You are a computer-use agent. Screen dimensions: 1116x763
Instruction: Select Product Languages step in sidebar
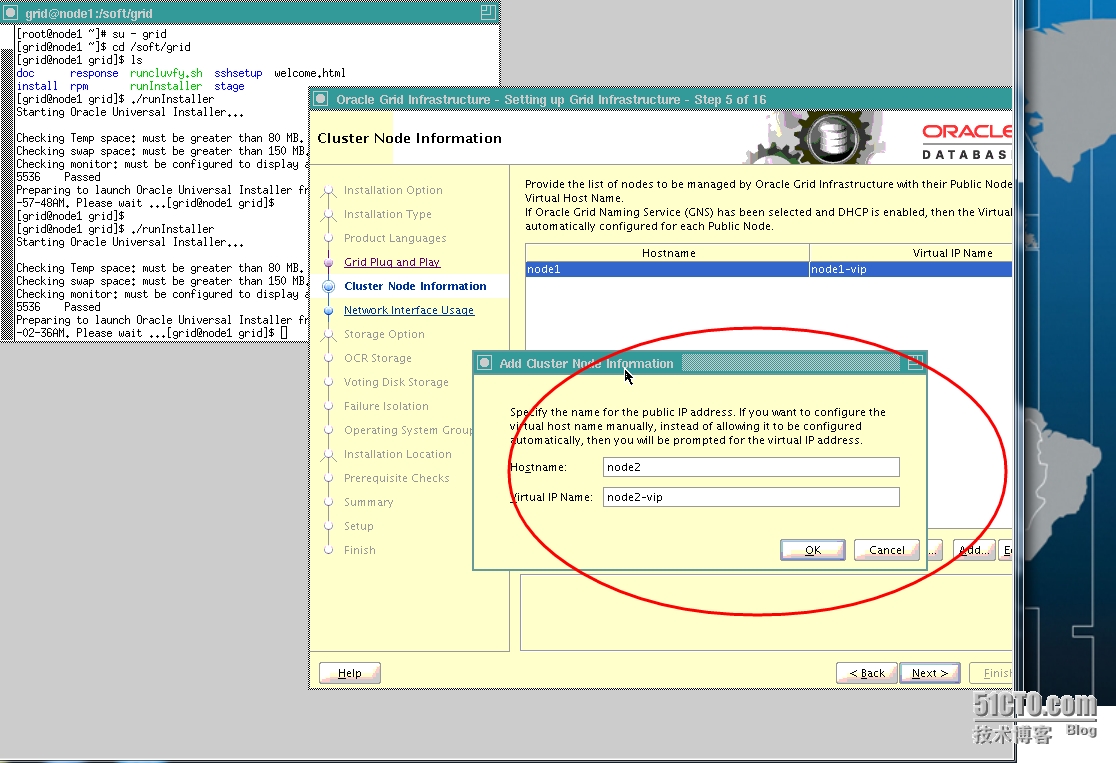pos(395,238)
